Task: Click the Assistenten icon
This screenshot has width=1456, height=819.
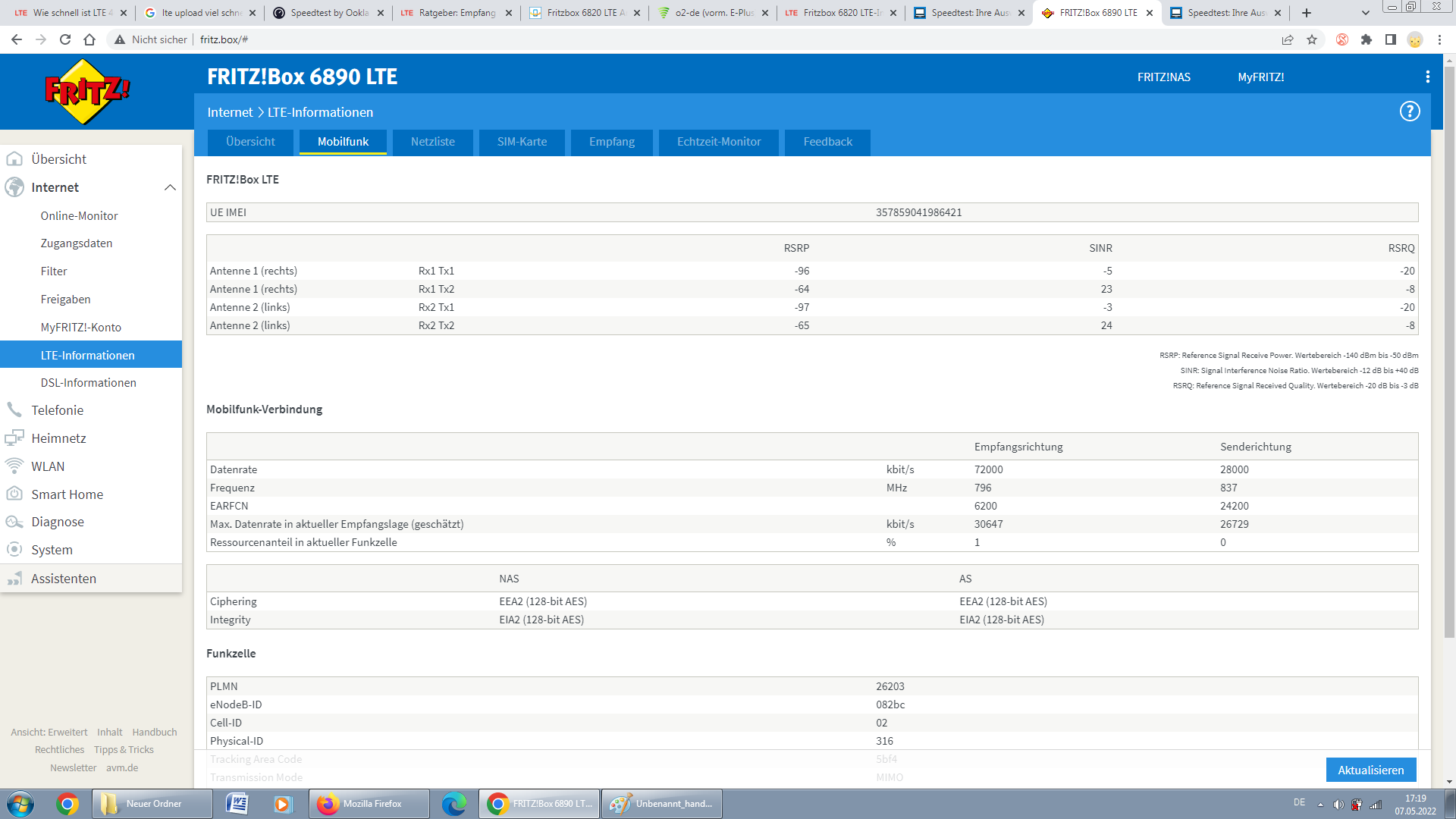Action: click(x=14, y=579)
